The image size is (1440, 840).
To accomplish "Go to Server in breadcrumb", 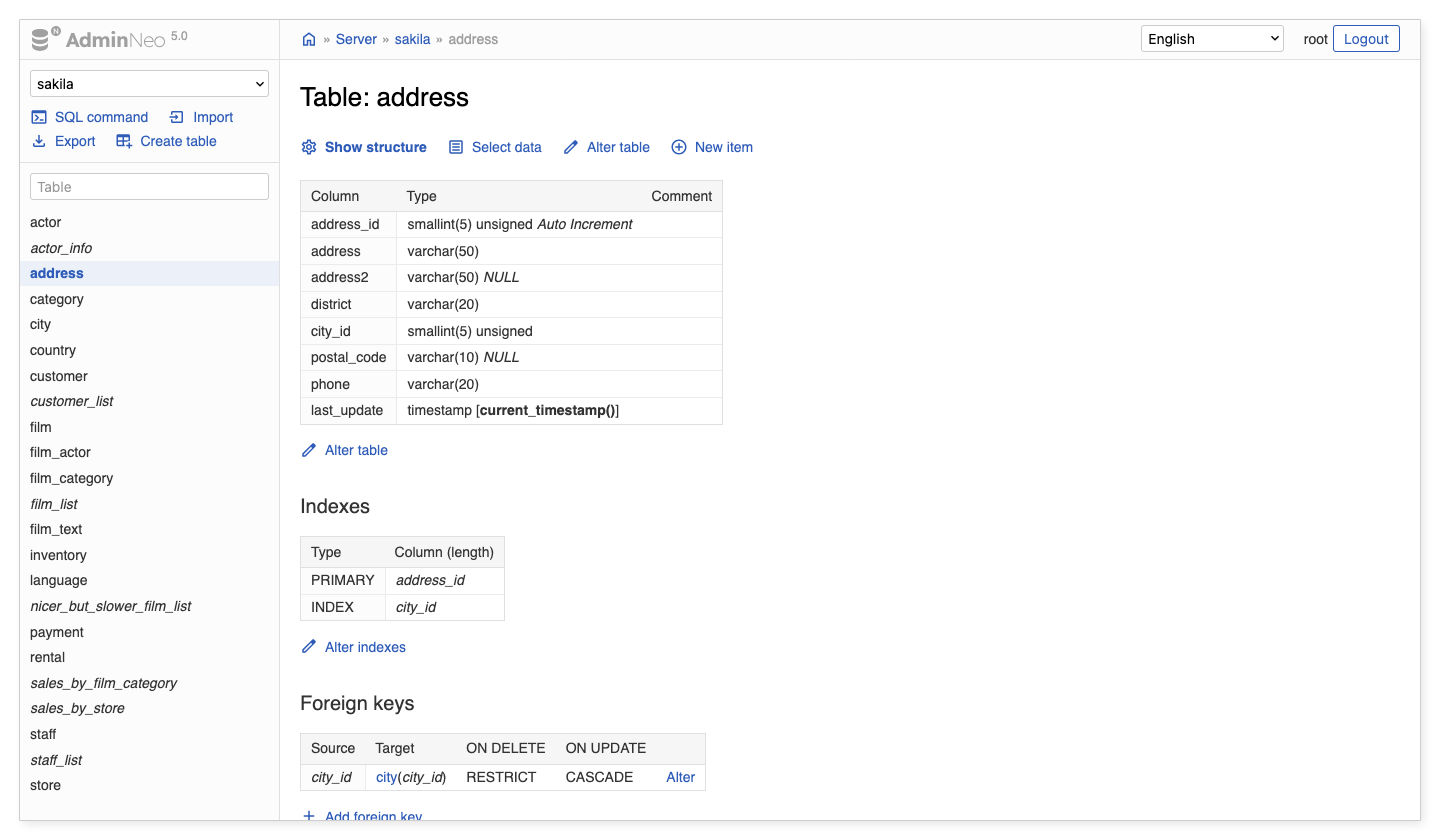I will tap(356, 40).
